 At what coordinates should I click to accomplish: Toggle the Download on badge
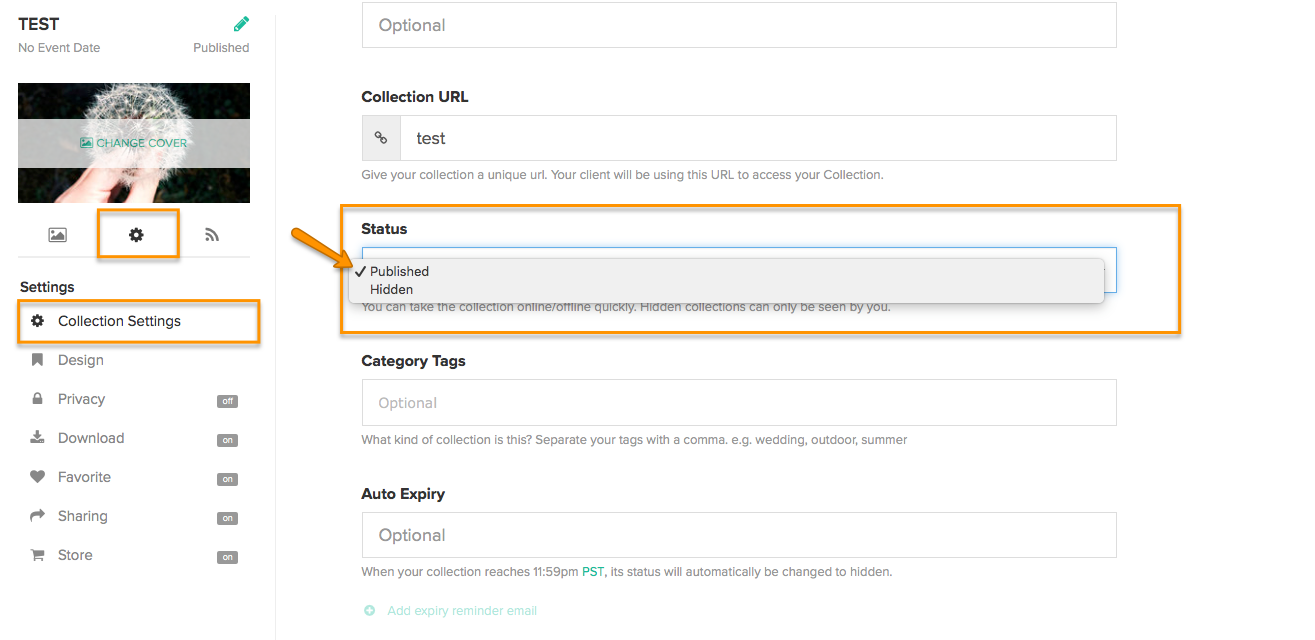click(228, 440)
